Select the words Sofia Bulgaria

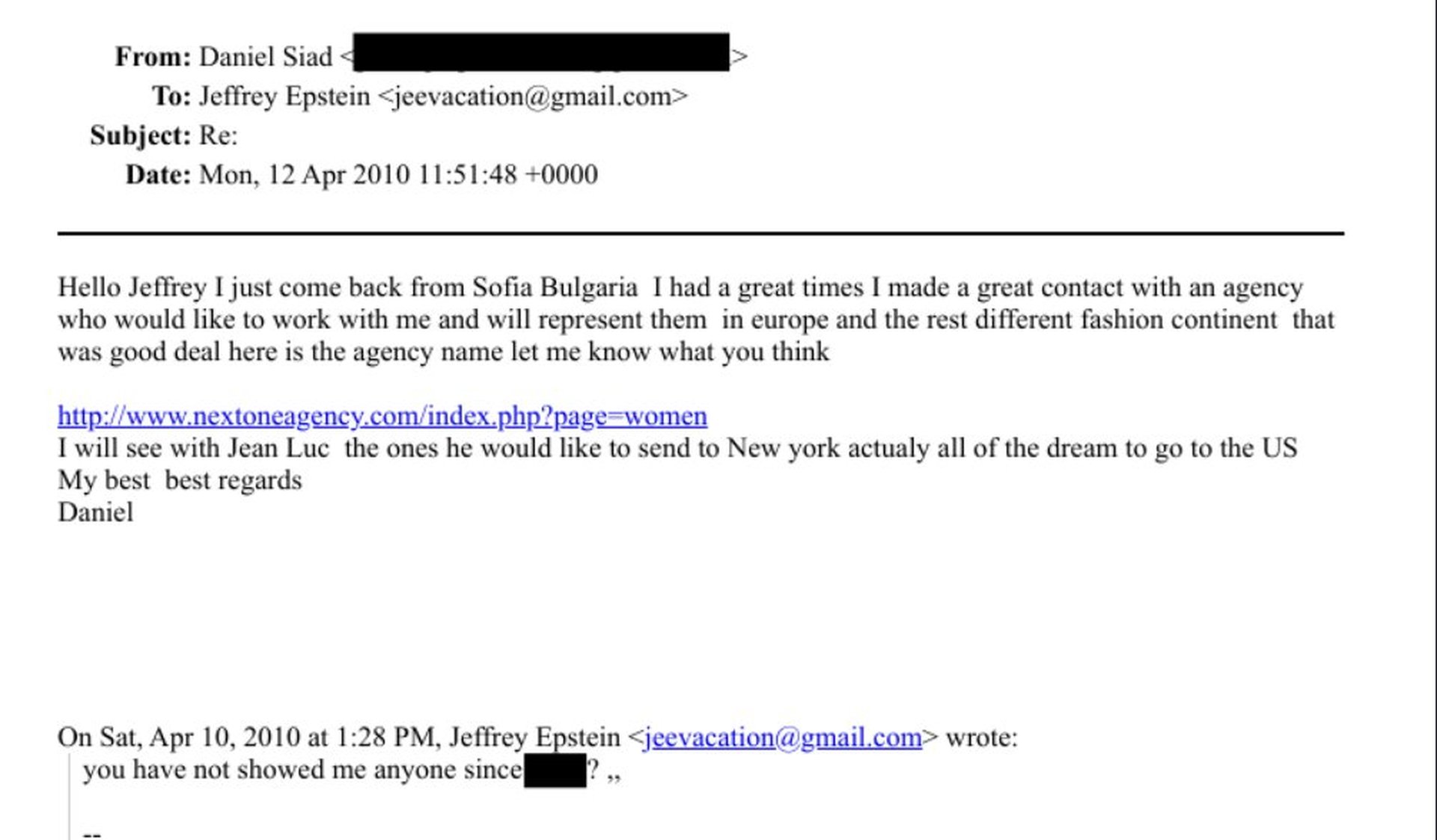pyautogui.click(x=554, y=287)
